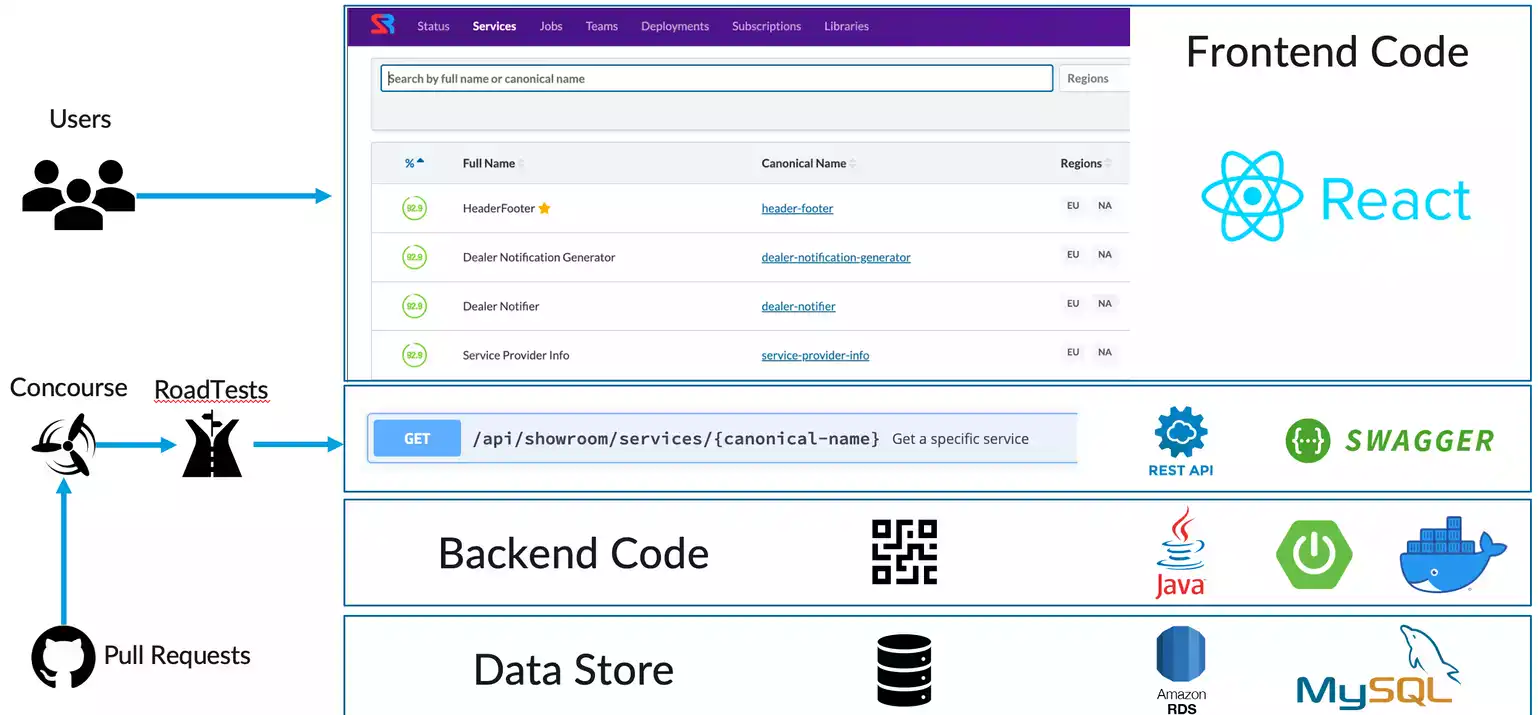Select the Spring Boot icon
The width and height of the screenshot is (1538, 715).
(1314, 553)
